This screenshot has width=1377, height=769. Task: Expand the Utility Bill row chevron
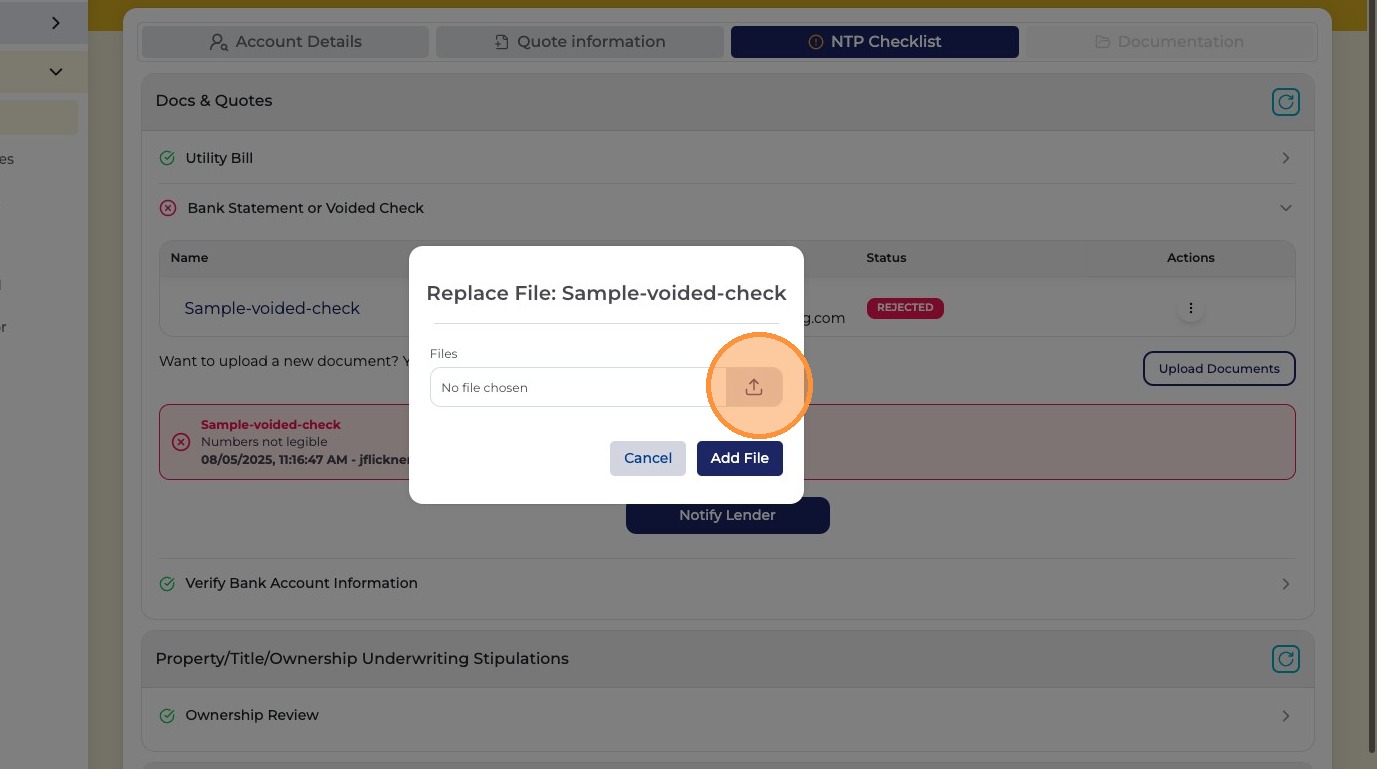coord(1286,158)
